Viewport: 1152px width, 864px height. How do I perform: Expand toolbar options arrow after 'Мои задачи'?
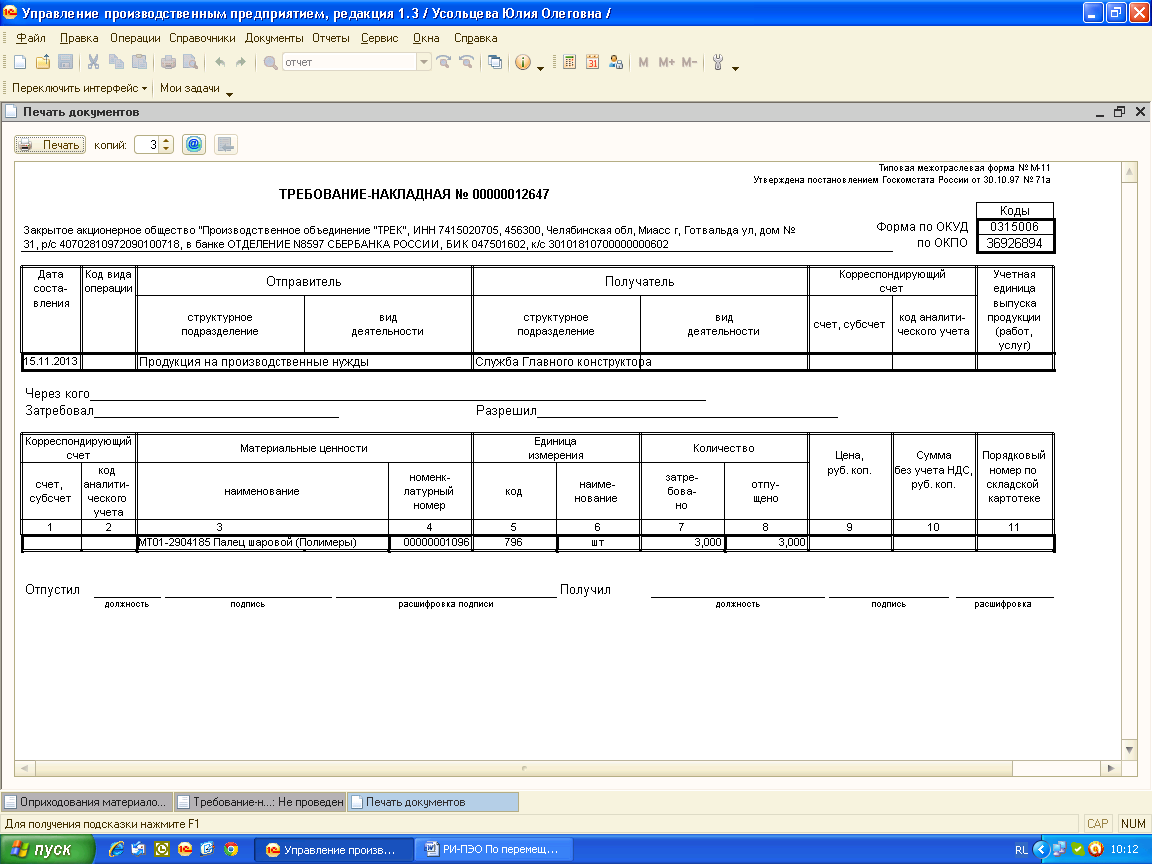(x=229, y=94)
